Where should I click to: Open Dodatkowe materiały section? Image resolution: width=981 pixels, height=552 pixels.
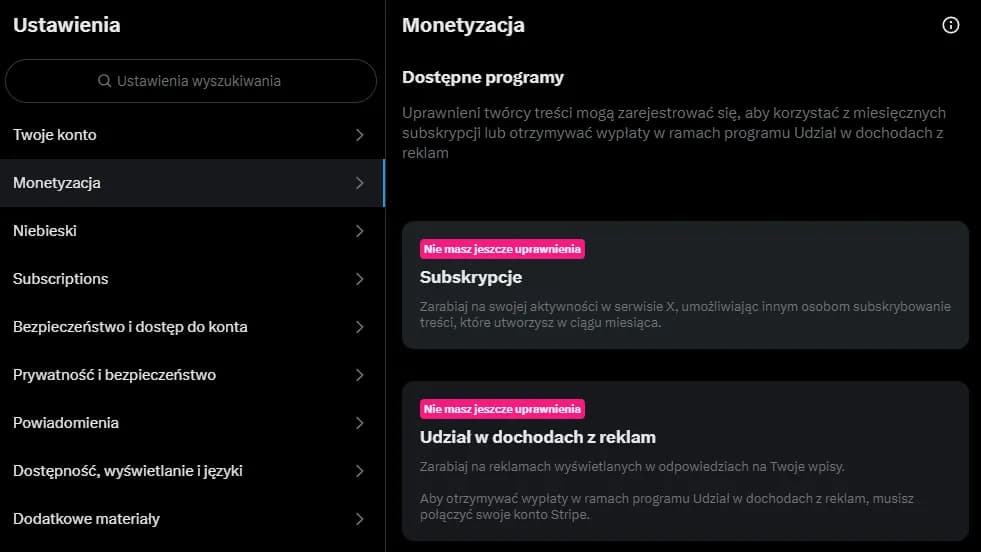tap(86, 519)
